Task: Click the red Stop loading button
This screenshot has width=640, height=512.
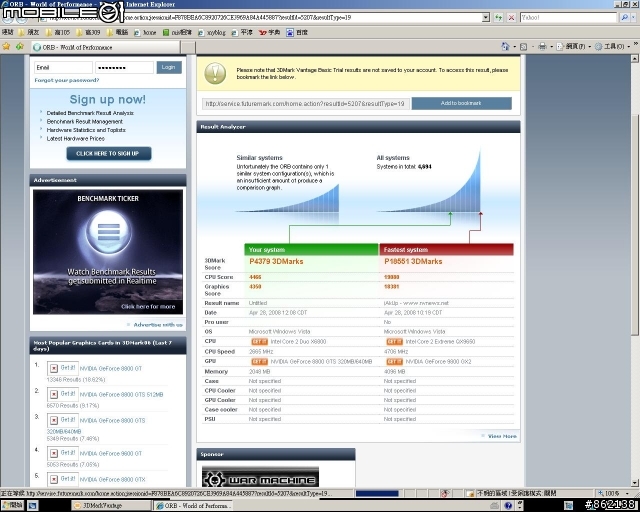Action: [x=511, y=18]
